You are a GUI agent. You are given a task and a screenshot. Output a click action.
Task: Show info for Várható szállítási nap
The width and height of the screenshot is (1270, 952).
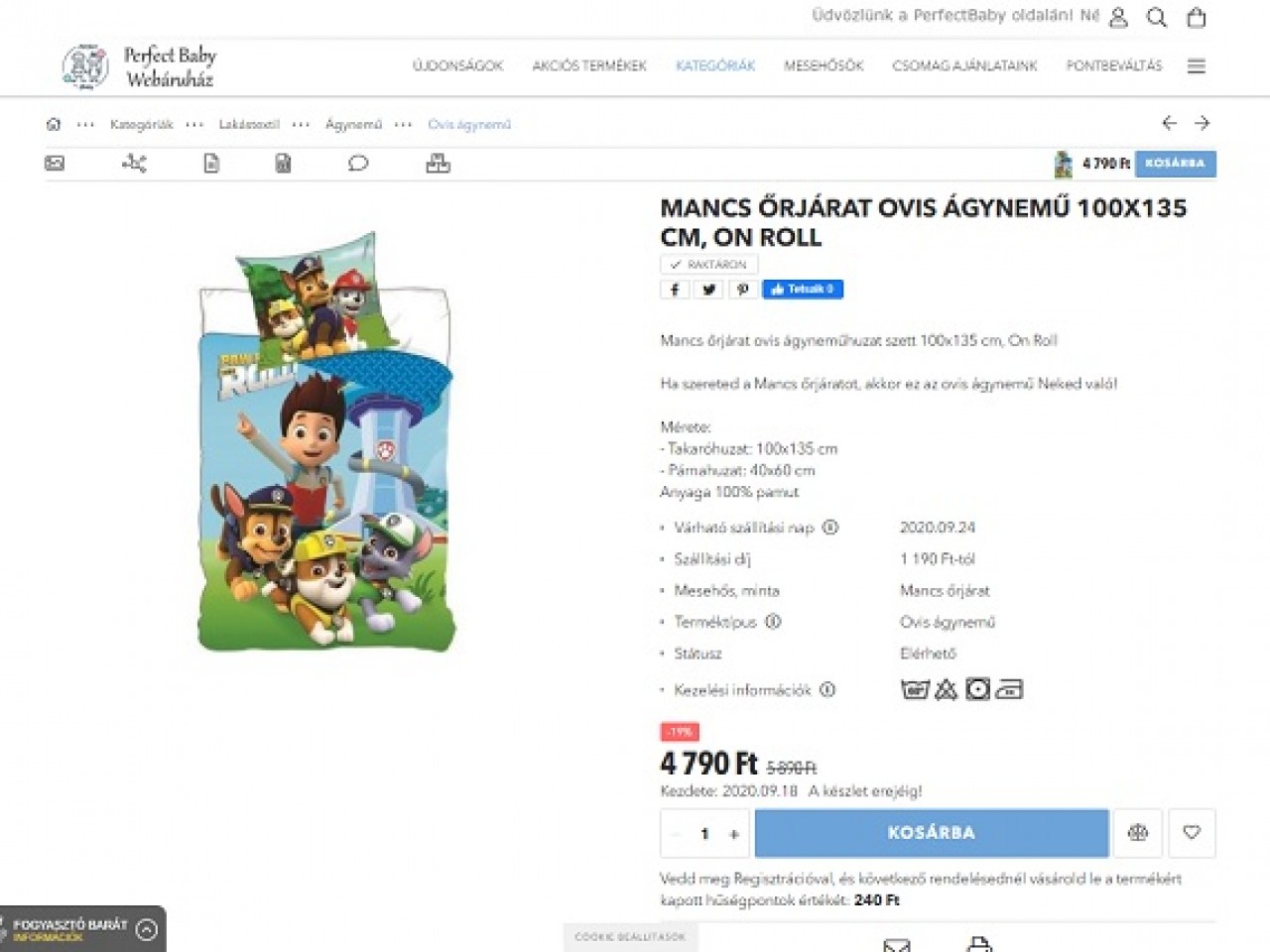point(830,528)
